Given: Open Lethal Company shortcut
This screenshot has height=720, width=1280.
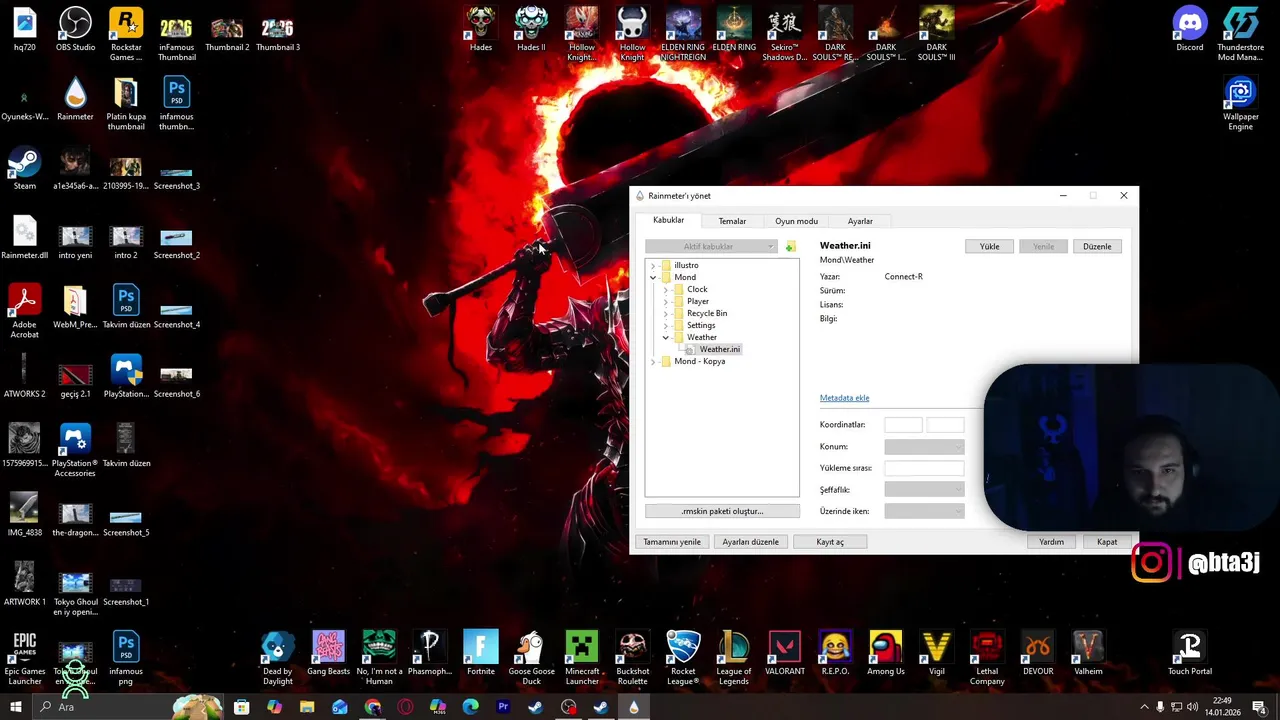Looking at the screenshot, I should point(986,658).
